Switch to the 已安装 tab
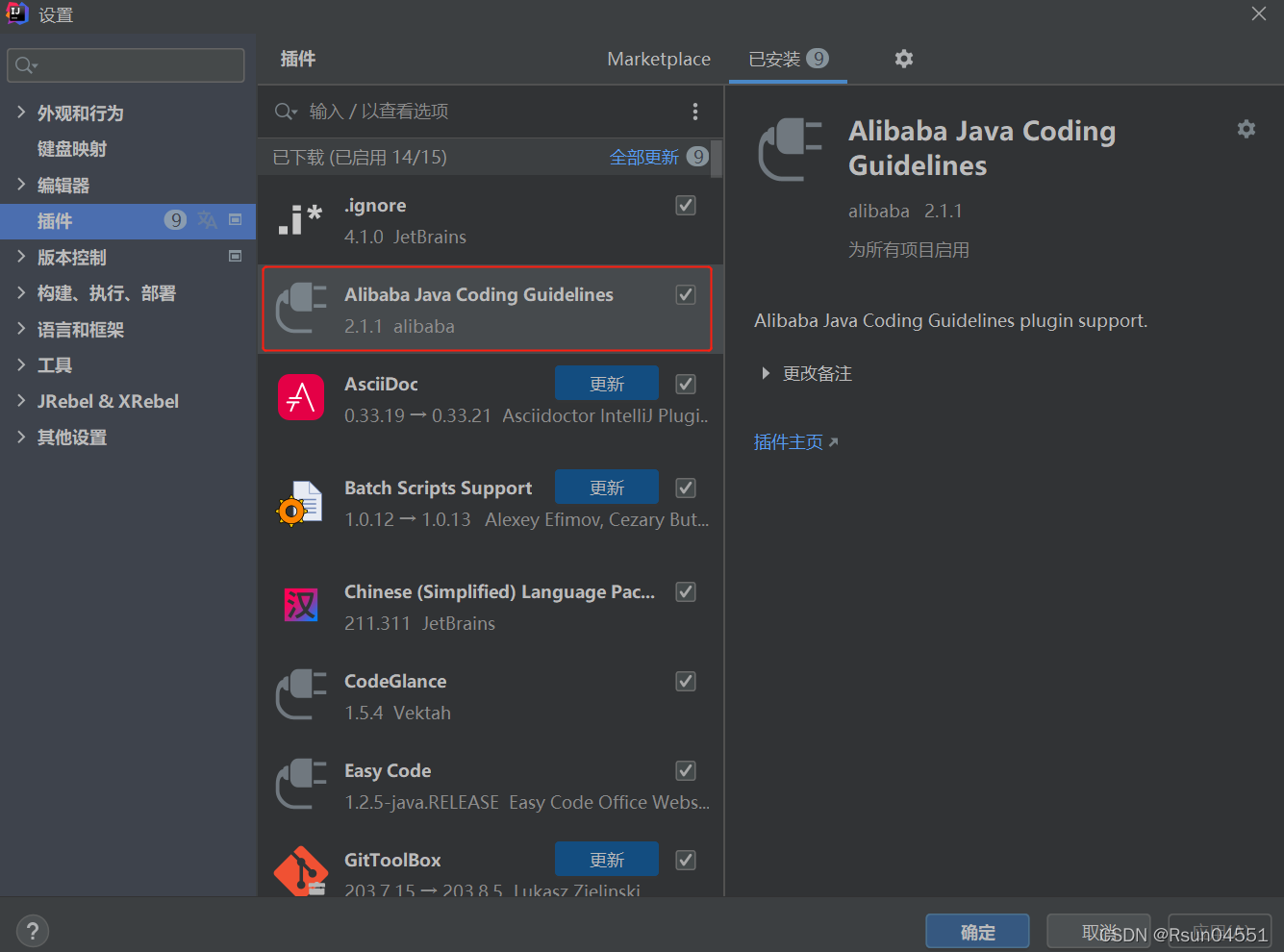1284x952 pixels. (788, 59)
